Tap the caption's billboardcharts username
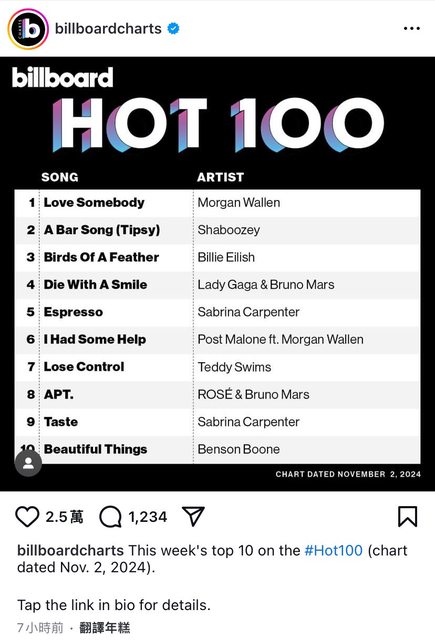 pos(70,551)
